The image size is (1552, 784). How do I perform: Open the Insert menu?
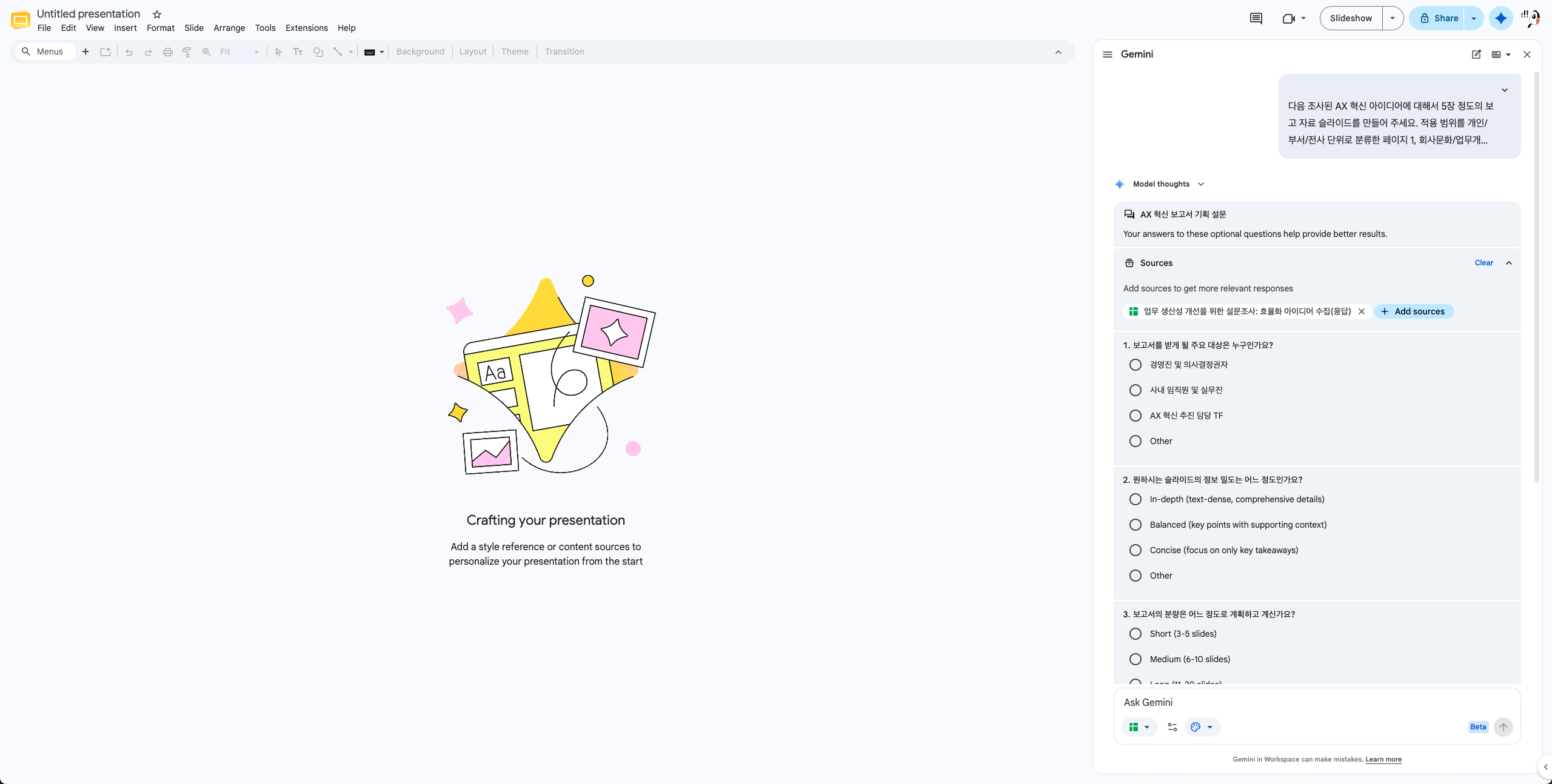[125, 28]
